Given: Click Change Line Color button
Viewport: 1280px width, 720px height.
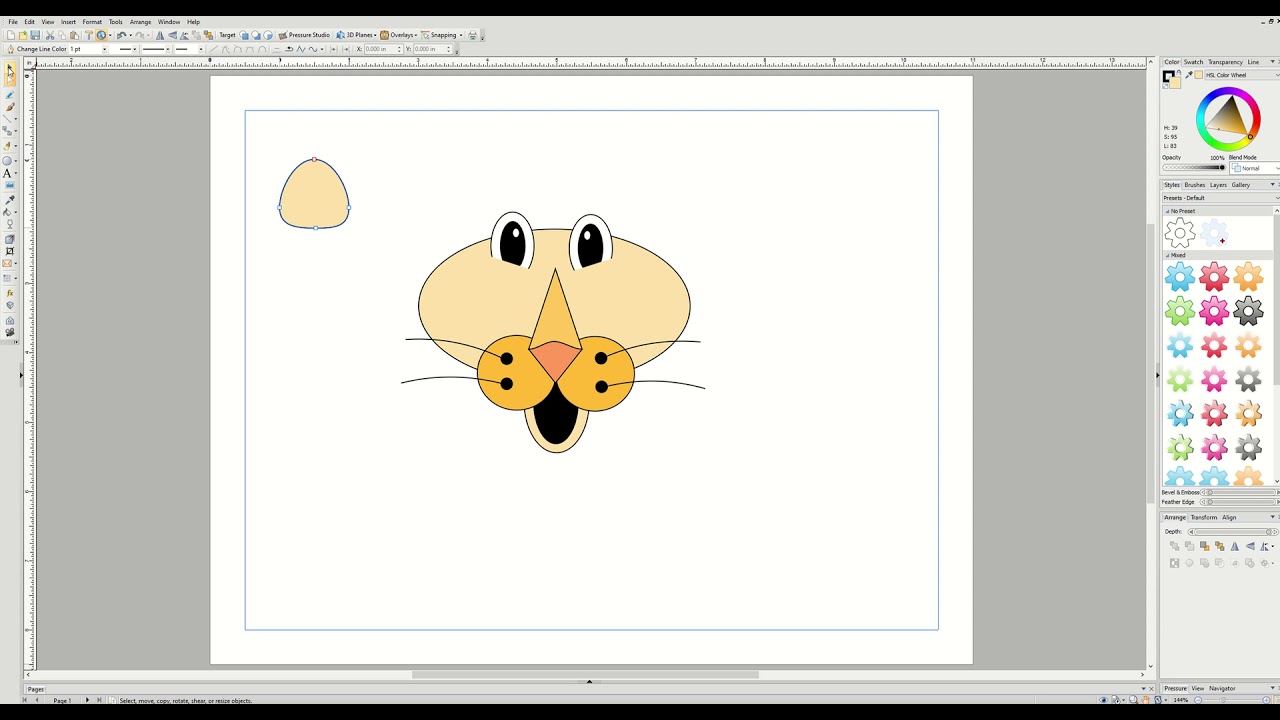Looking at the screenshot, I should click(38, 49).
